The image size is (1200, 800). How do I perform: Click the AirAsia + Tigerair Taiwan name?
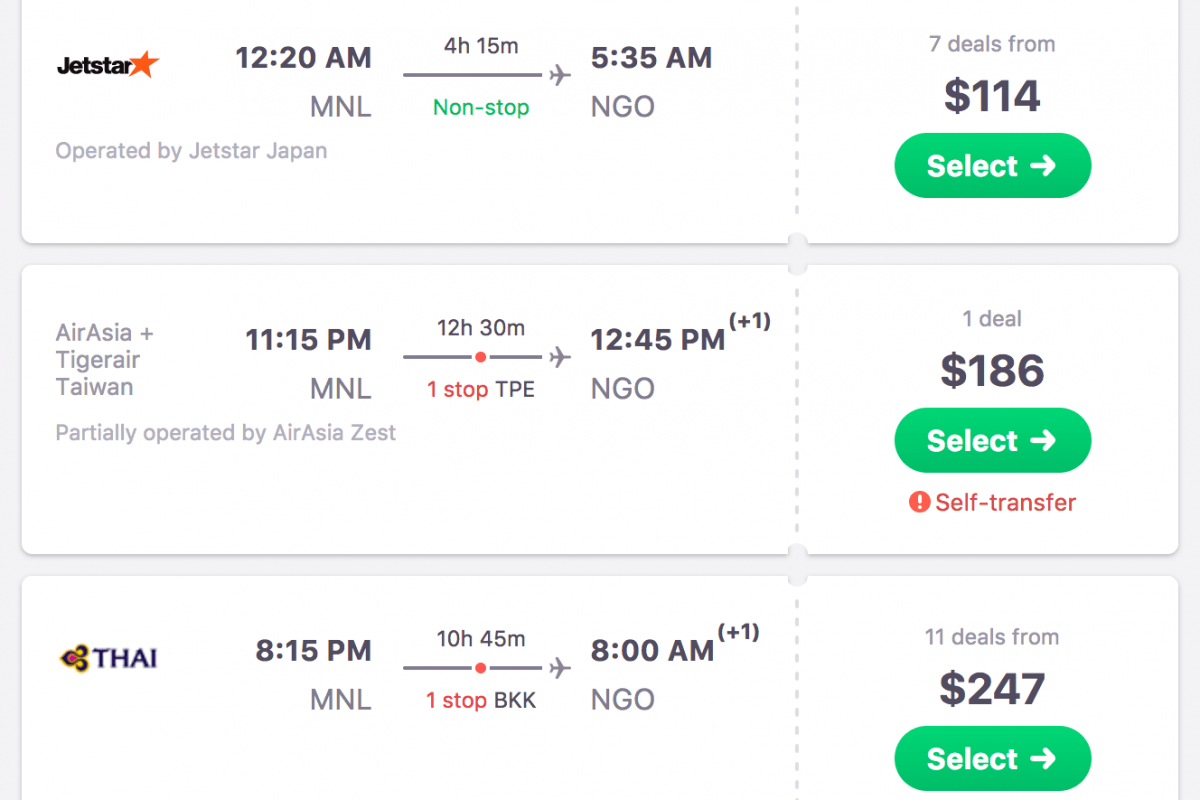point(105,360)
